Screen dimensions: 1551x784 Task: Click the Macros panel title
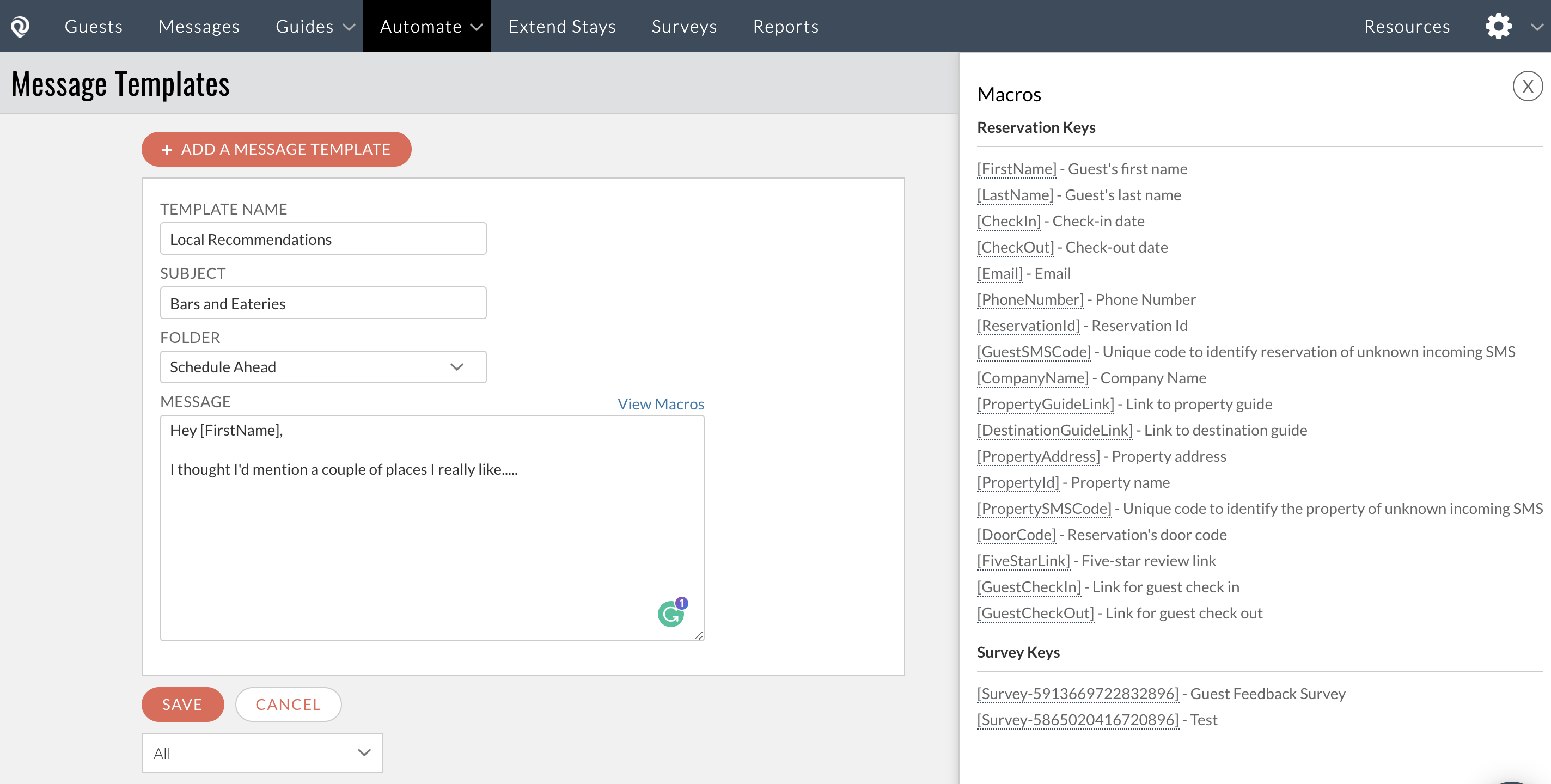coord(1009,95)
